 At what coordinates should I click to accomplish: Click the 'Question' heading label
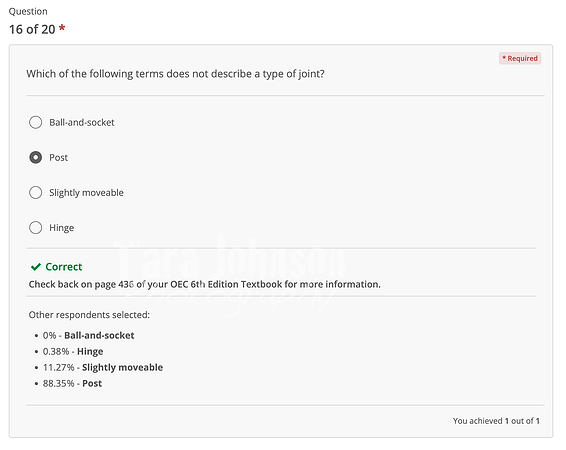coord(28,11)
